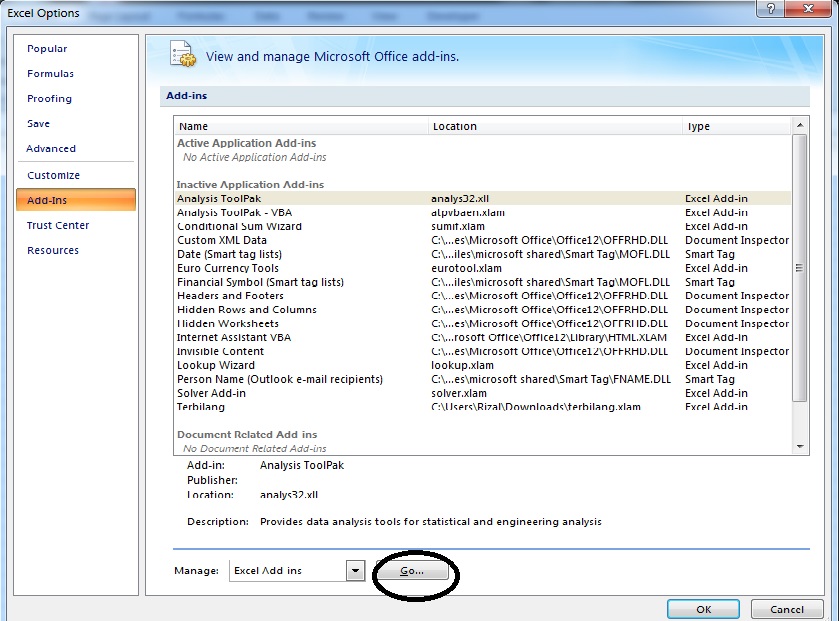
Task: Select the Analysis ToolPak row
Action: pos(483,198)
